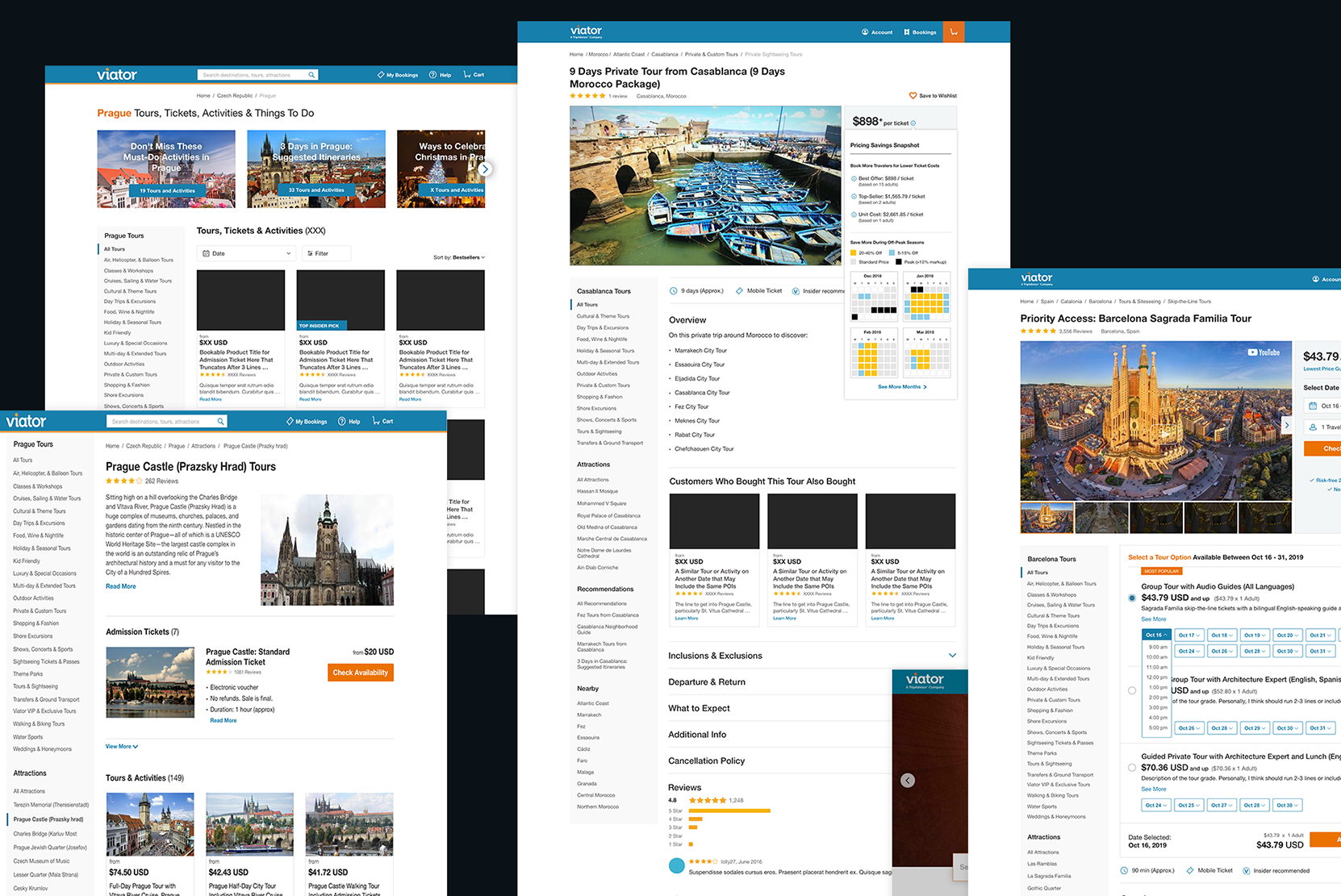
Task: Select the Group Tour with Audio Guides radio option
Action: tap(1132, 598)
